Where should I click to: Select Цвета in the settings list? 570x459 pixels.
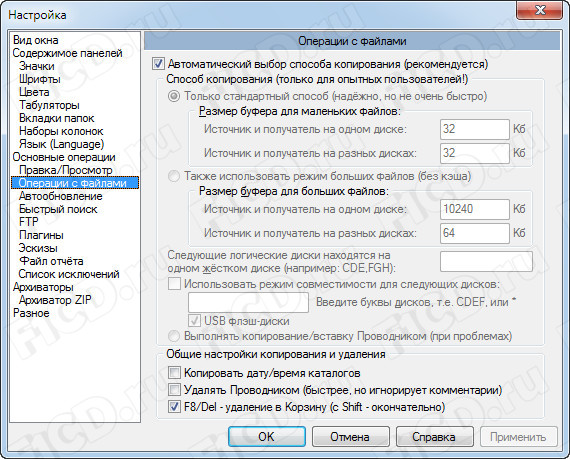(34, 92)
